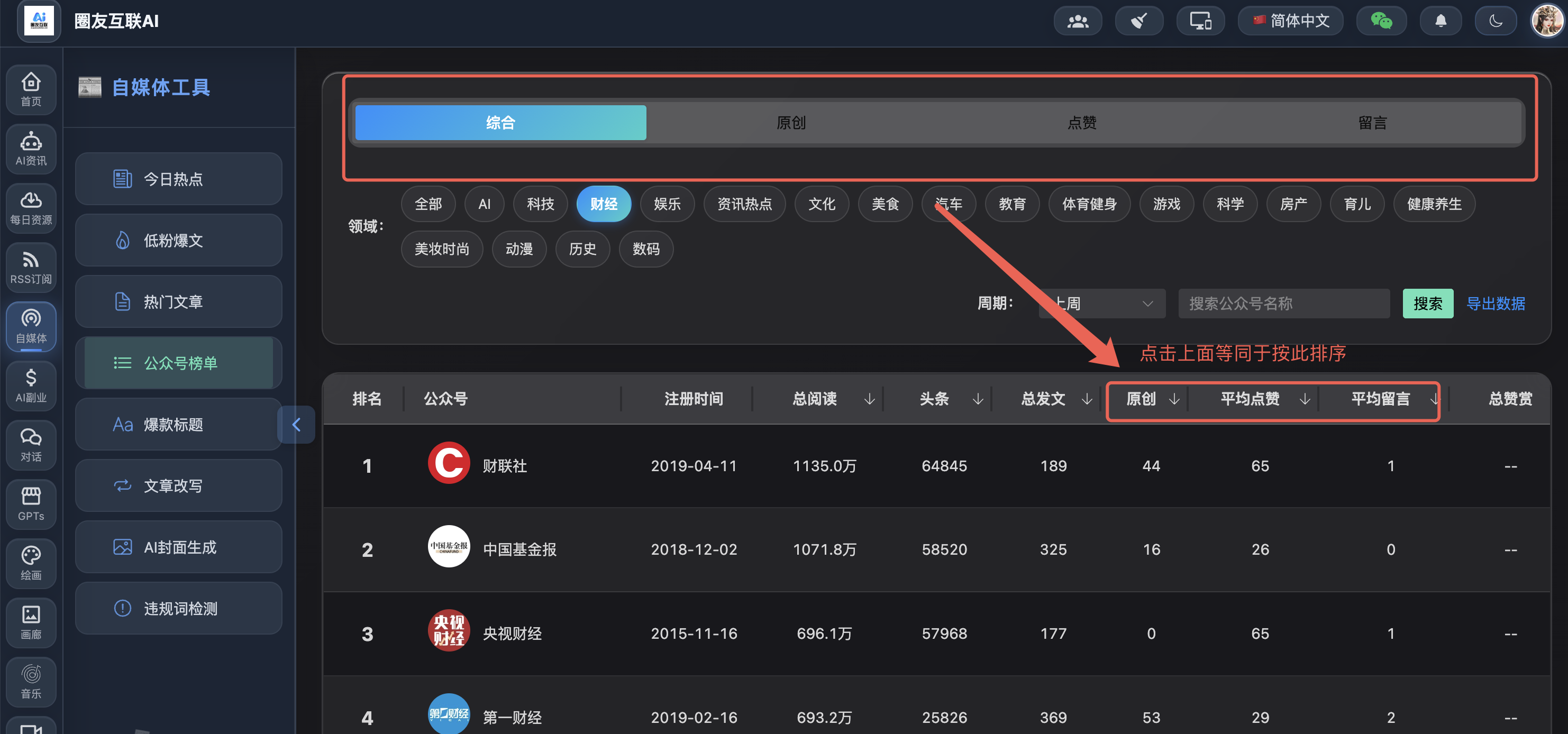Click the users group icon in header
This screenshot has height=734, width=1568.
click(1078, 21)
